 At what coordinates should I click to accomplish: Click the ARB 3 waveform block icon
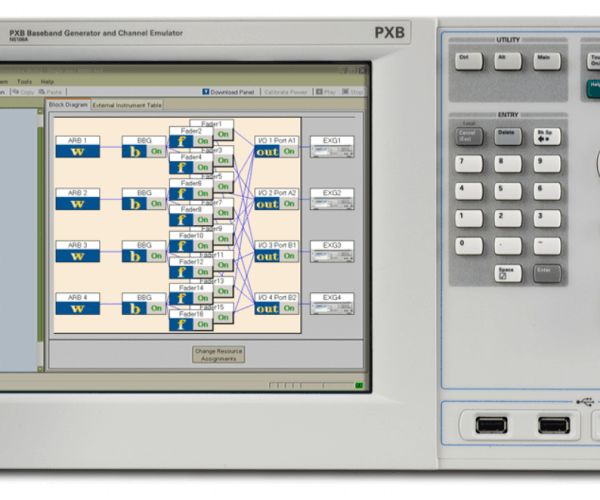(78, 256)
